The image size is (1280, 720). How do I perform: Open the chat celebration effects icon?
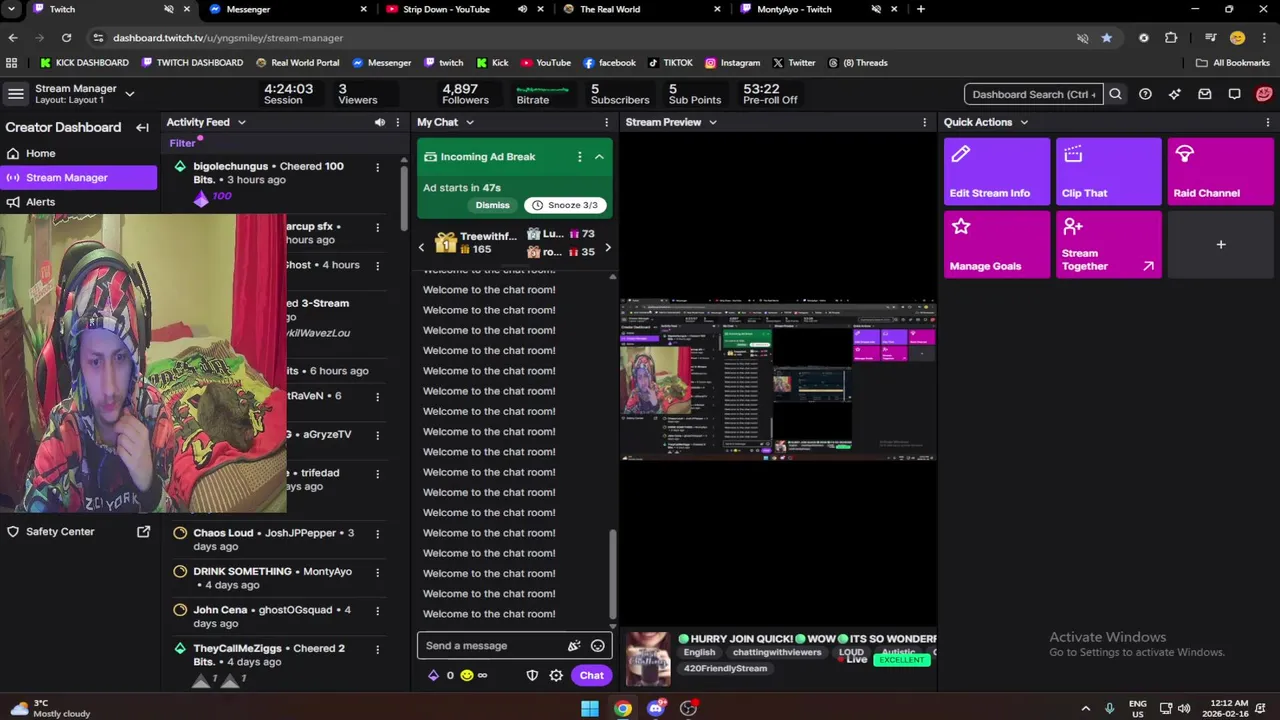(574, 646)
